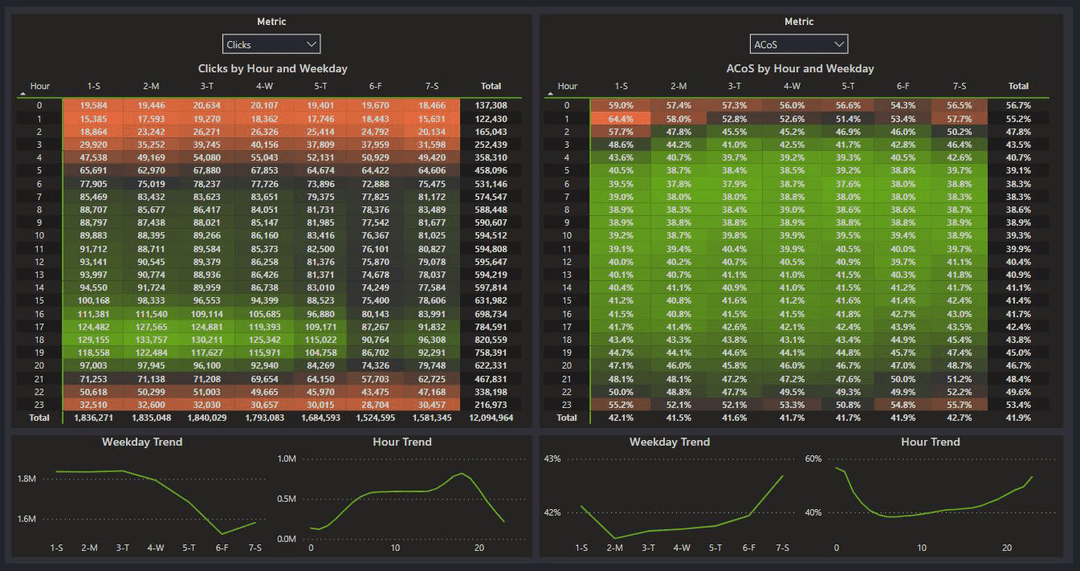
Task: Open the Clicks metric dropdown
Action: tap(271, 44)
